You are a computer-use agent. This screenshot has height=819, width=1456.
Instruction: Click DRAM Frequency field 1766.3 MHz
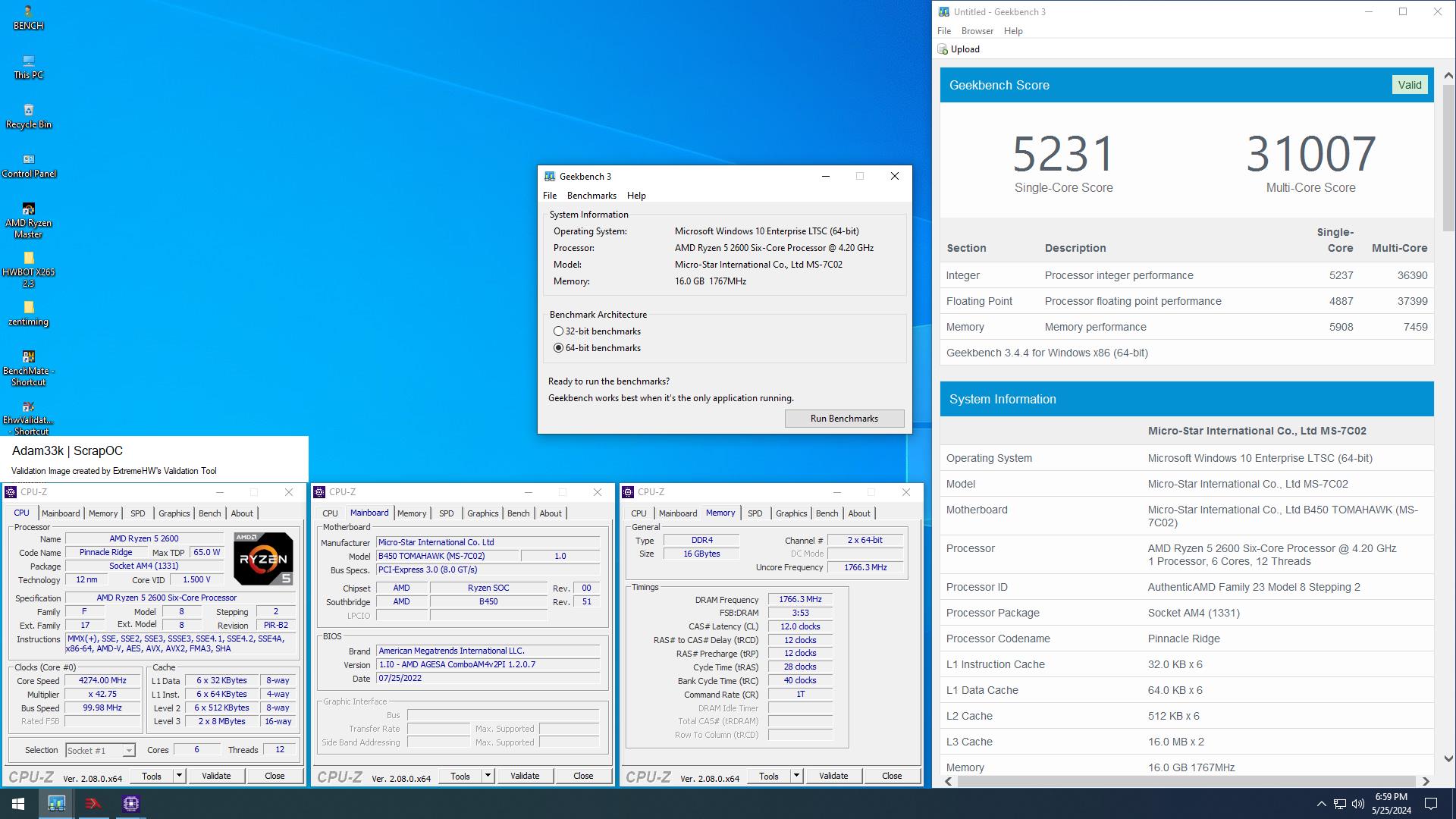pos(800,600)
